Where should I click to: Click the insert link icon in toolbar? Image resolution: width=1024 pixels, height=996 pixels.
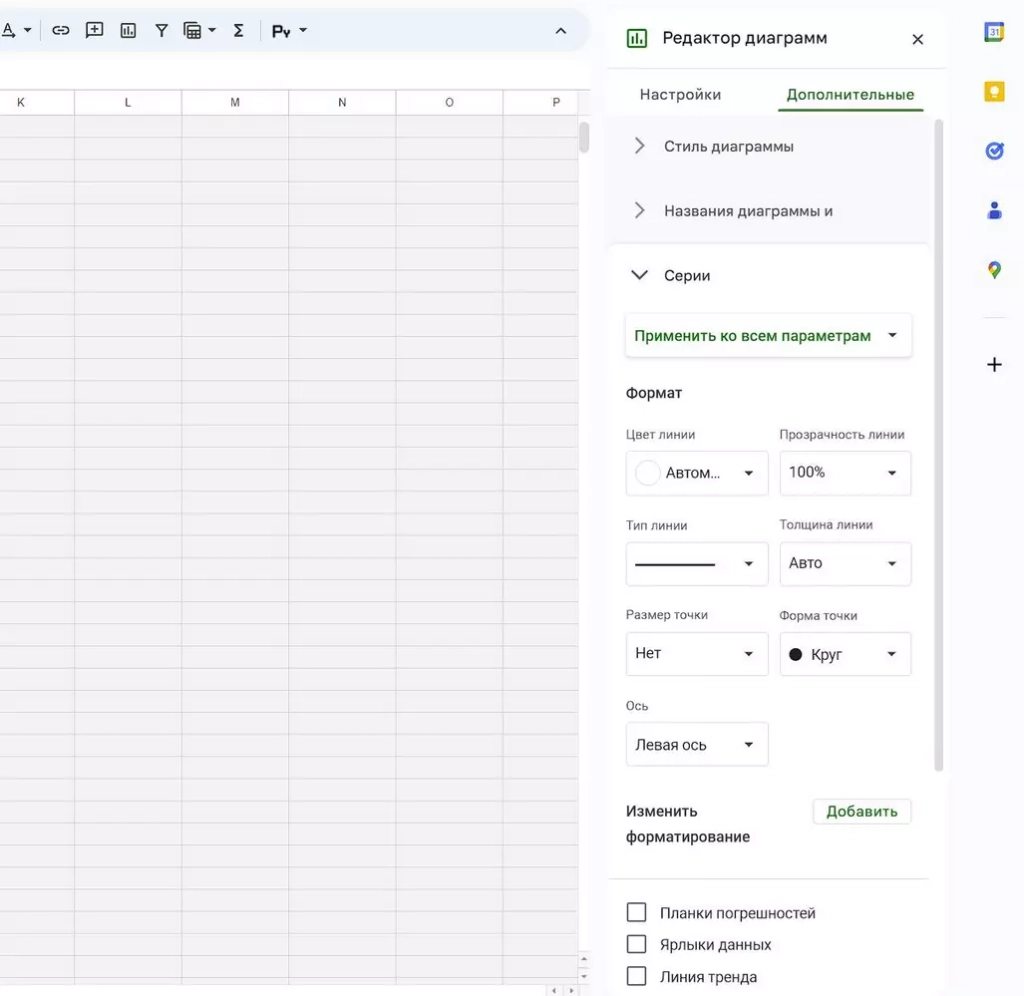pyautogui.click(x=61, y=31)
